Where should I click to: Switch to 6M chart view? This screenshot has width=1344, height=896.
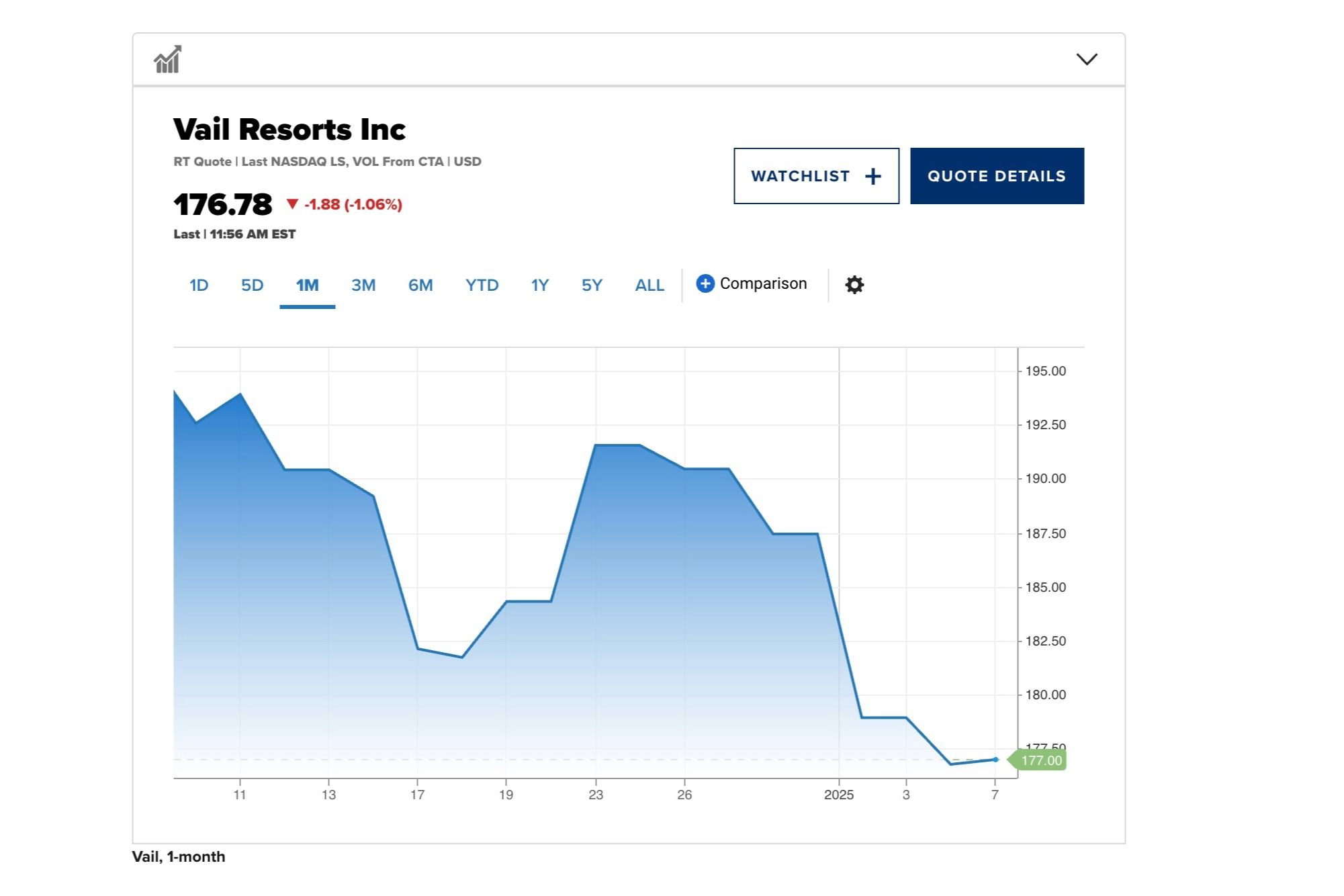pos(420,285)
